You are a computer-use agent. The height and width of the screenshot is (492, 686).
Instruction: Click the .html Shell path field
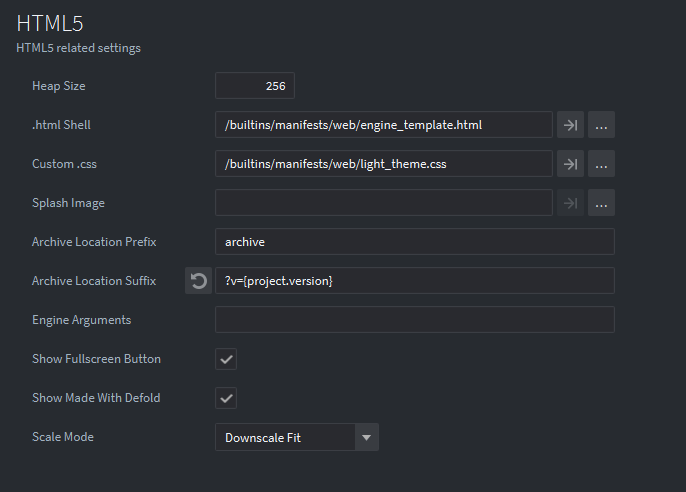[384, 125]
